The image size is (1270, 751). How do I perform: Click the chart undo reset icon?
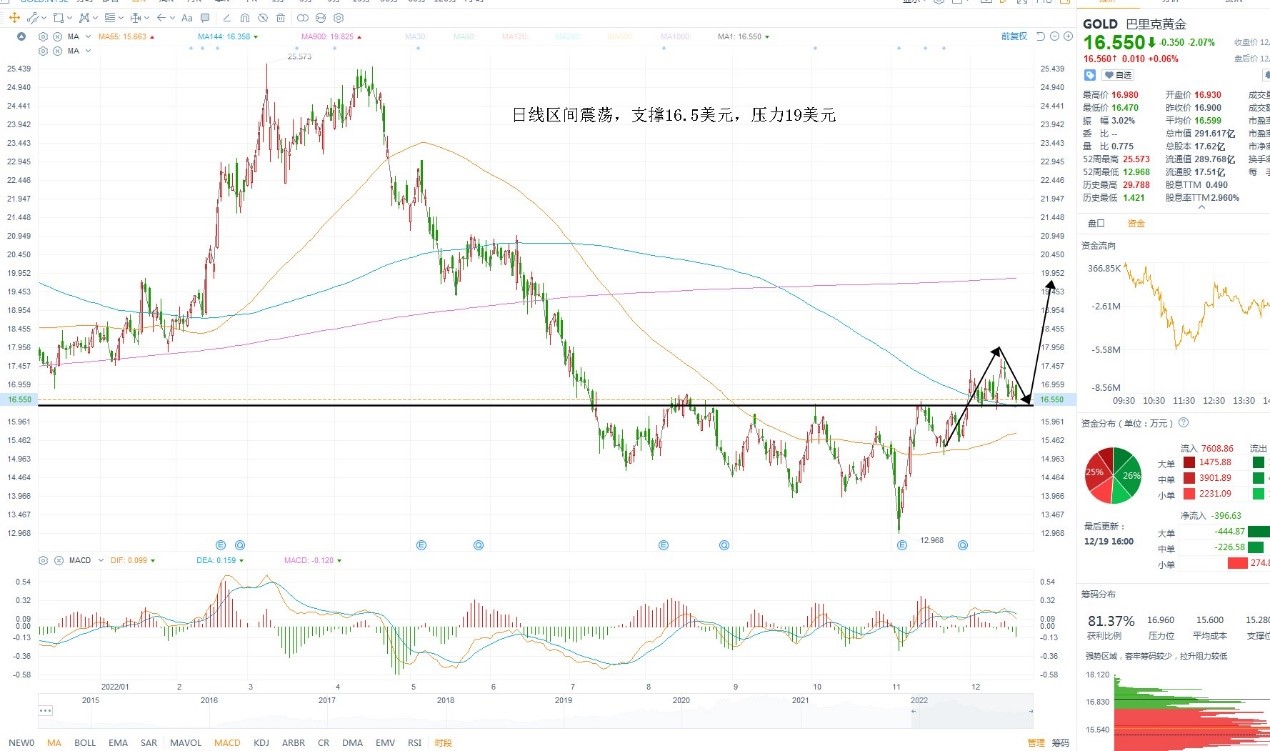(x=1040, y=36)
